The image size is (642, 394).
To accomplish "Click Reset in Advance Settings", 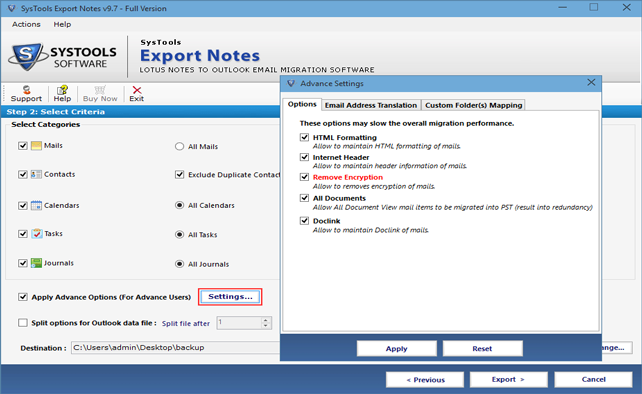I will [x=482, y=349].
